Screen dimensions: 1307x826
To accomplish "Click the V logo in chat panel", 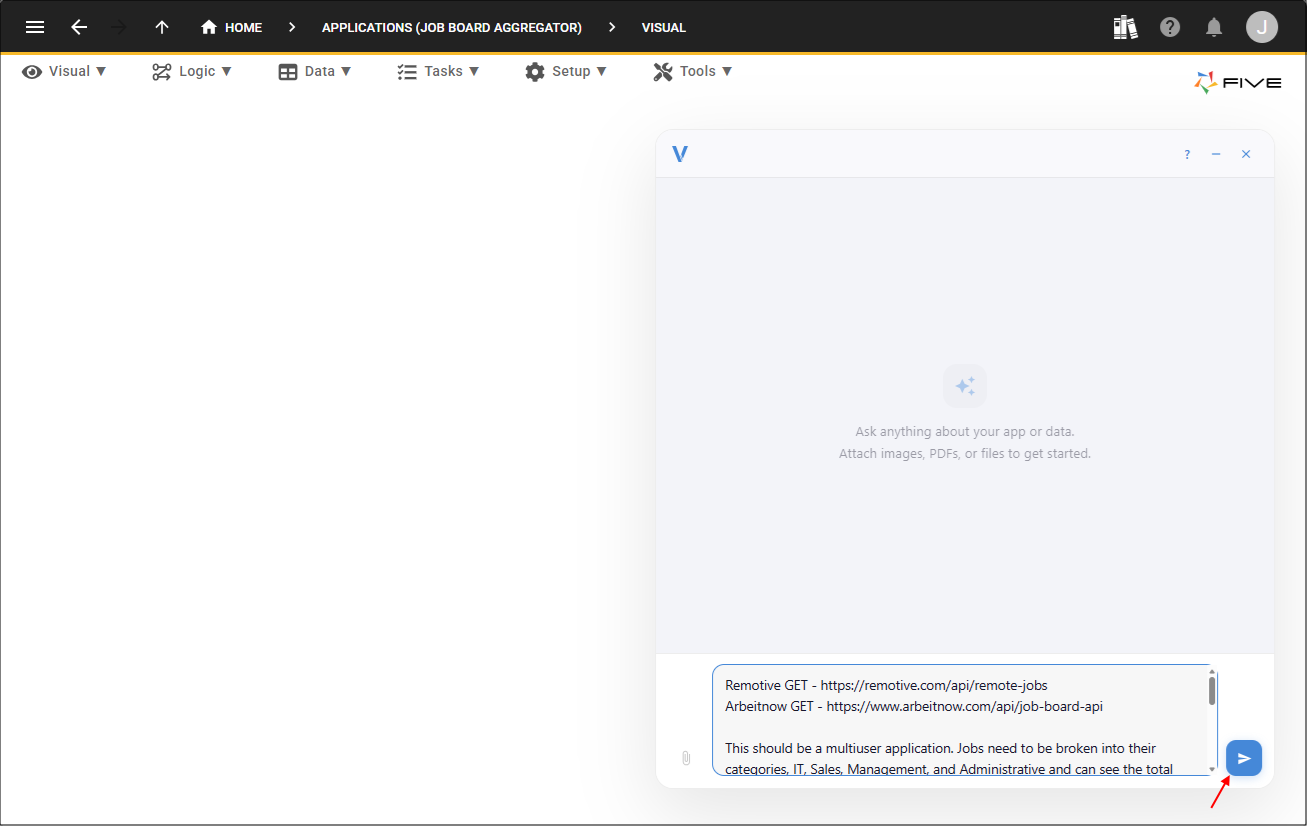I will tap(680, 154).
